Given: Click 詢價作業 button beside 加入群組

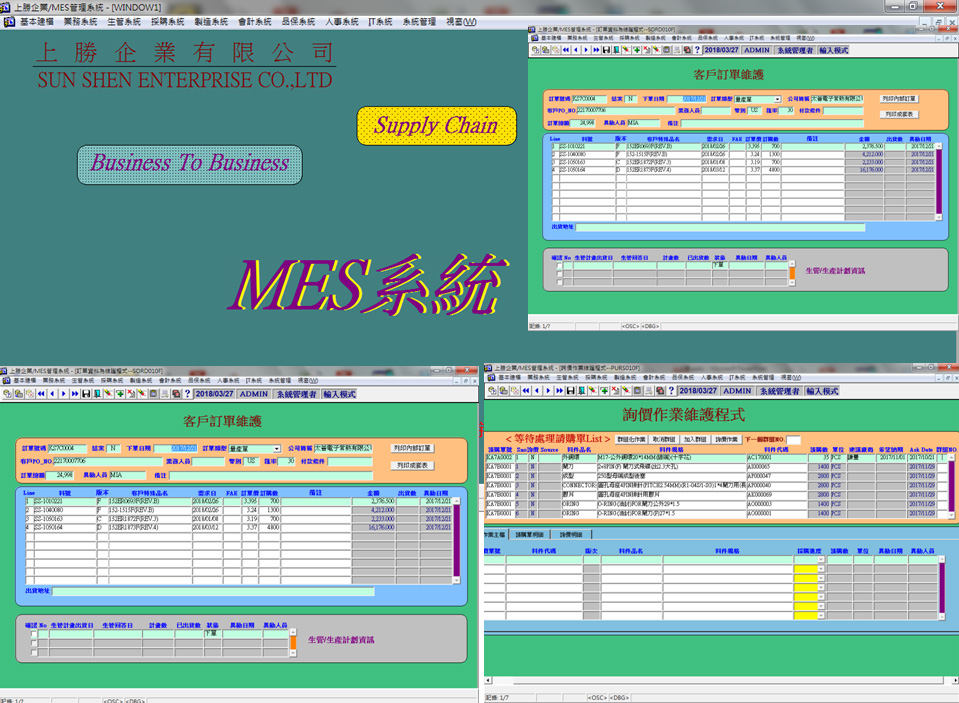Looking at the screenshot, I should pos(726,439).
